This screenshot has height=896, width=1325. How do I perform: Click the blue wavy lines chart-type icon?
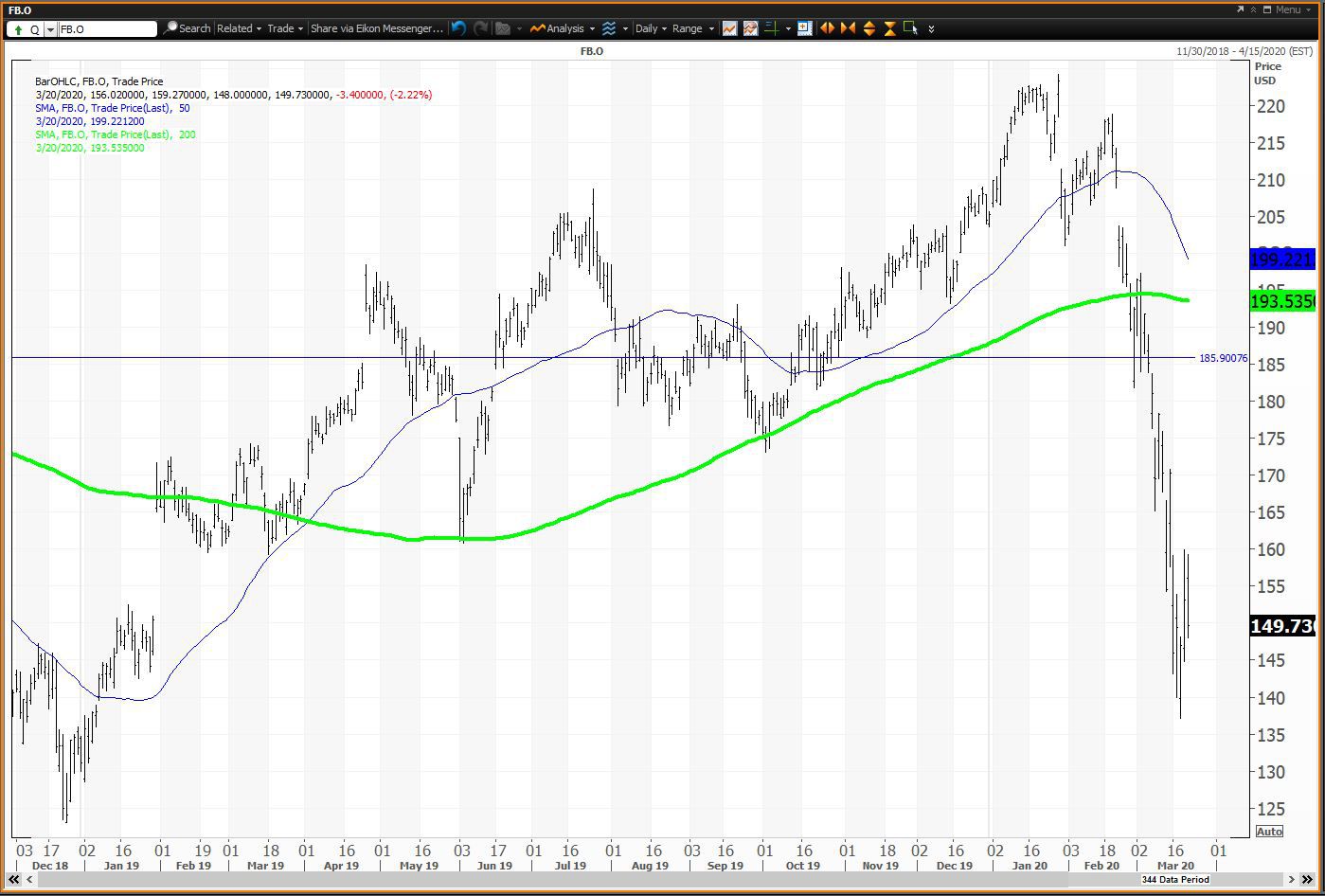tap(609, 28)
